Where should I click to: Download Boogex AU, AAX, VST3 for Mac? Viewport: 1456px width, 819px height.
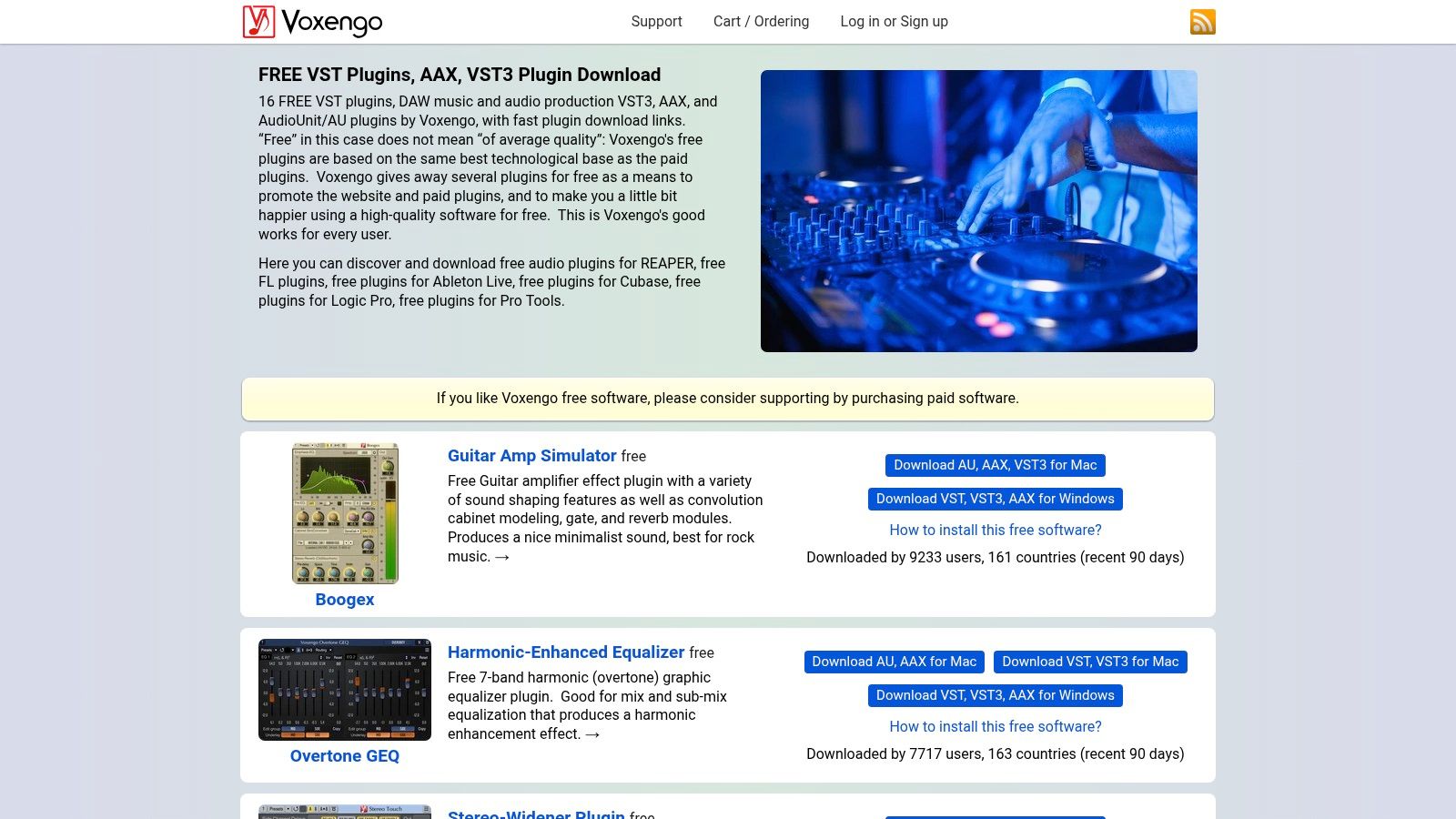pos(996,465)
